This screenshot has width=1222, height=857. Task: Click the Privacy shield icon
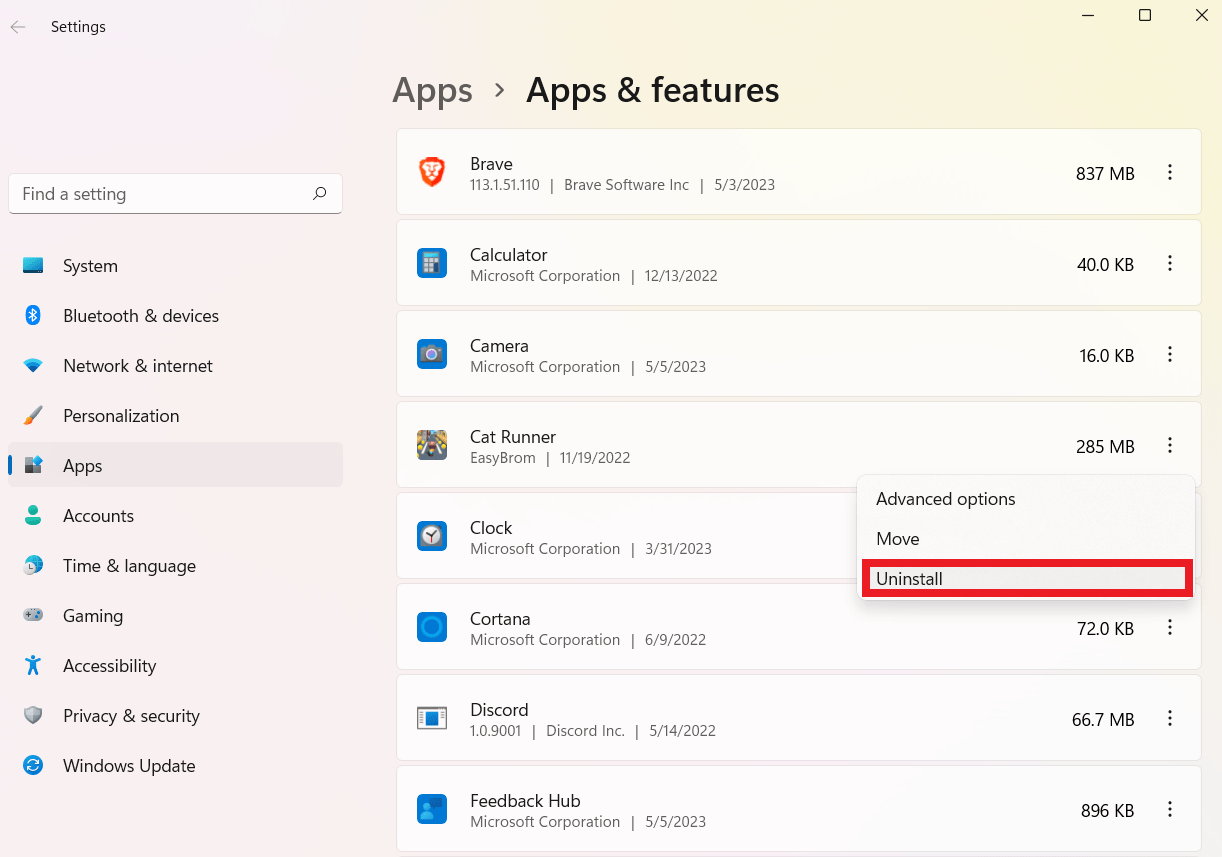[x=33, y=716]
